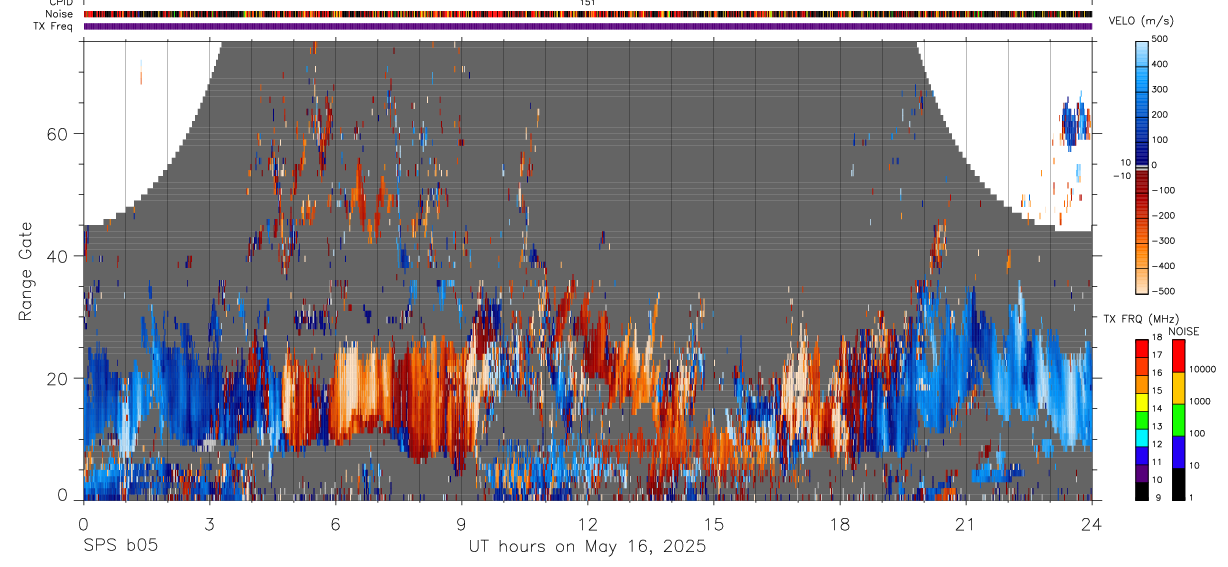This screenshot has height=567, width=1228.
Task: Click the Range Gate y-axis title
Action: 25,271
